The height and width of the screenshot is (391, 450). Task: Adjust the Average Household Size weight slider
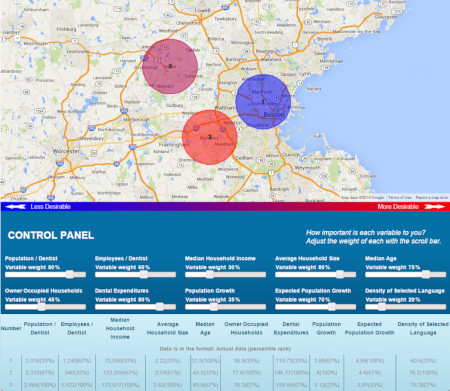tap(340, 274)
